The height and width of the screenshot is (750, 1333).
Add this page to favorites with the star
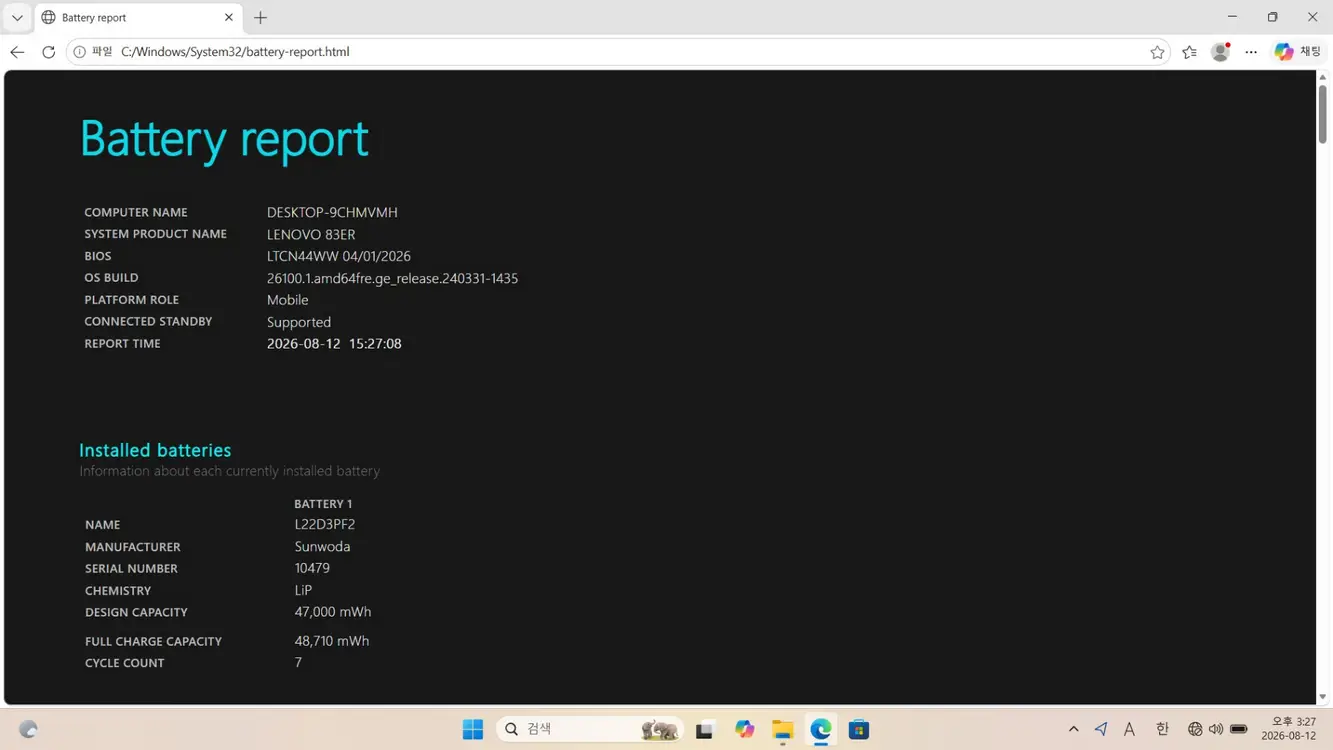(x=1157, y=52)
